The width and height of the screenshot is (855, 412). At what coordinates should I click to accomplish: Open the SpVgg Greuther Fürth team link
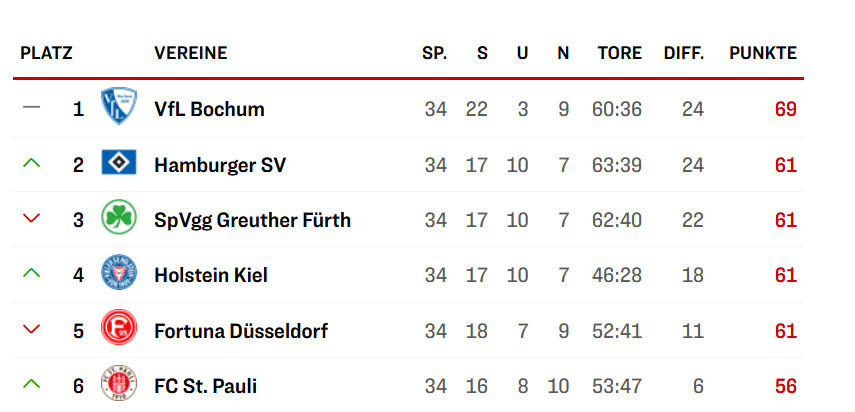pyautogui.click(x=252, y=220)
